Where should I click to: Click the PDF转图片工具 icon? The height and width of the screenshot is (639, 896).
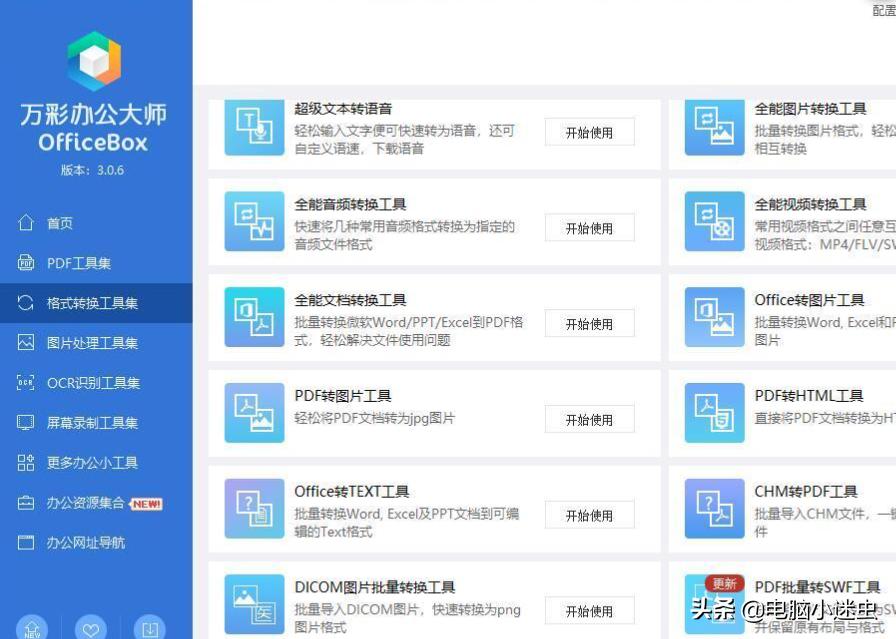(254, 412)
